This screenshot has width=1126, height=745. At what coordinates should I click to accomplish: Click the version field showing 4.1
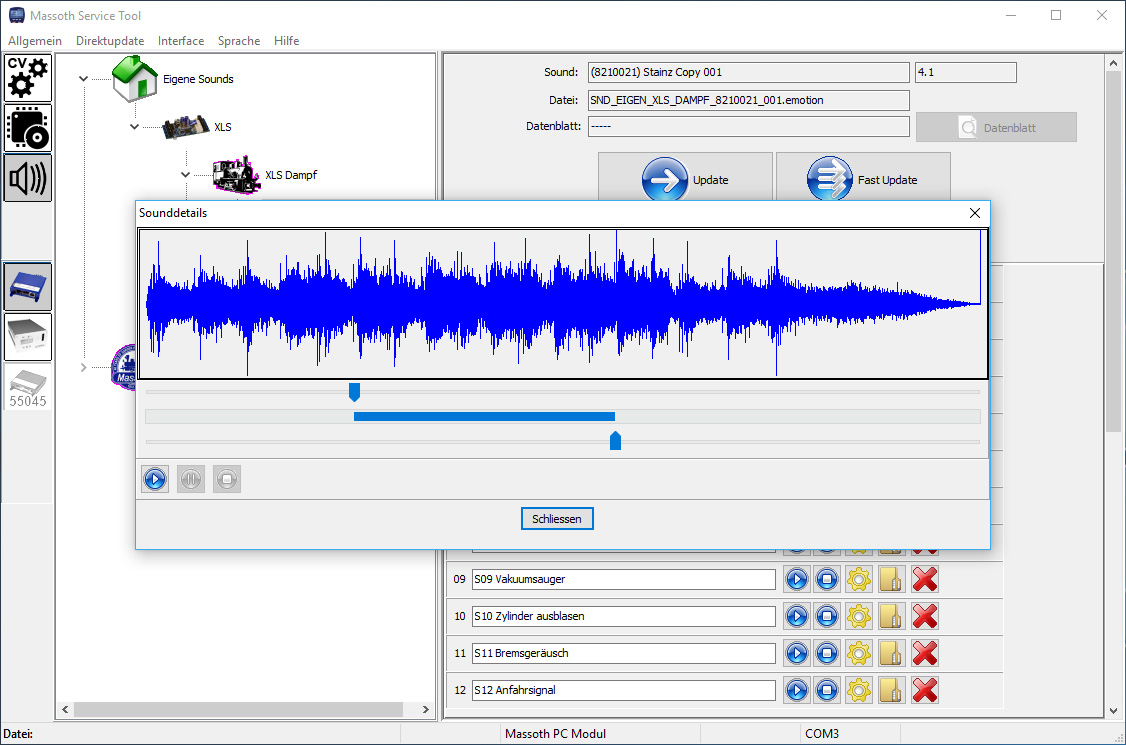pyautogui.click(x=966, y=72)
